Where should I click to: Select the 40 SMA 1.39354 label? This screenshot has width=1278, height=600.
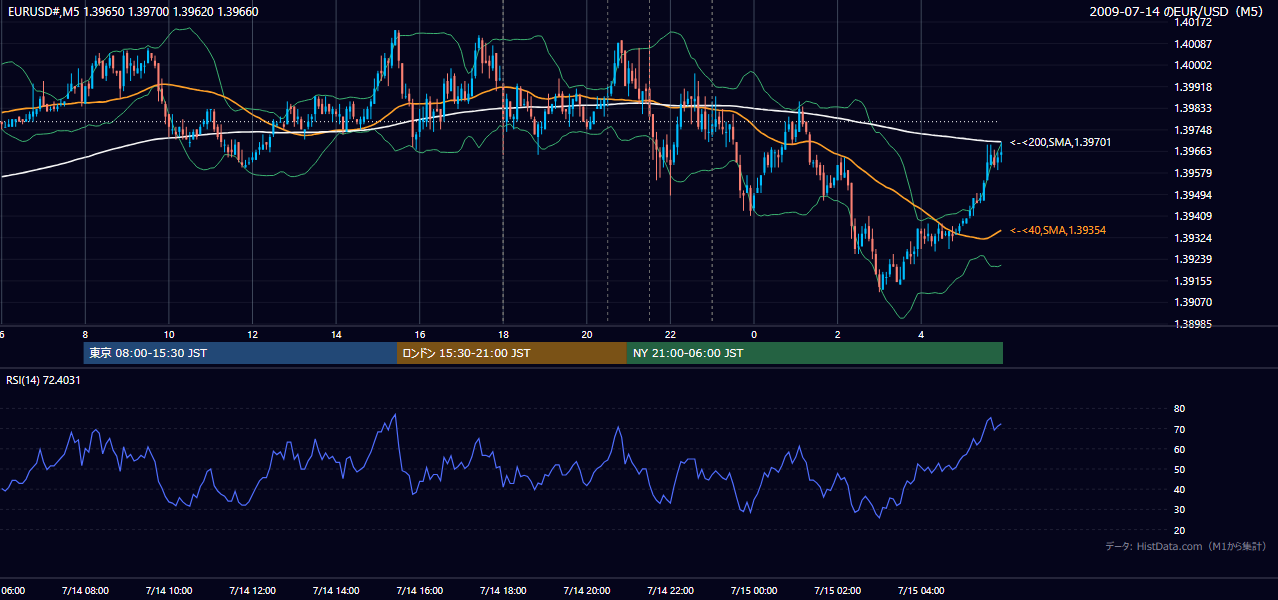[x=1058, y=231]
